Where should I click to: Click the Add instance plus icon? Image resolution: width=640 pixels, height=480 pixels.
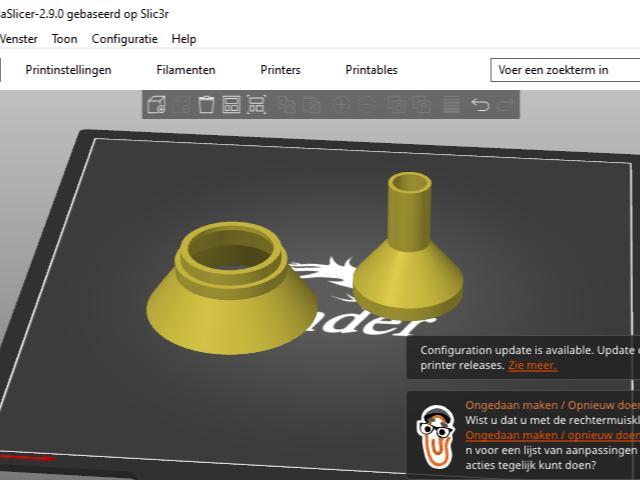click(x=341, y=105)
